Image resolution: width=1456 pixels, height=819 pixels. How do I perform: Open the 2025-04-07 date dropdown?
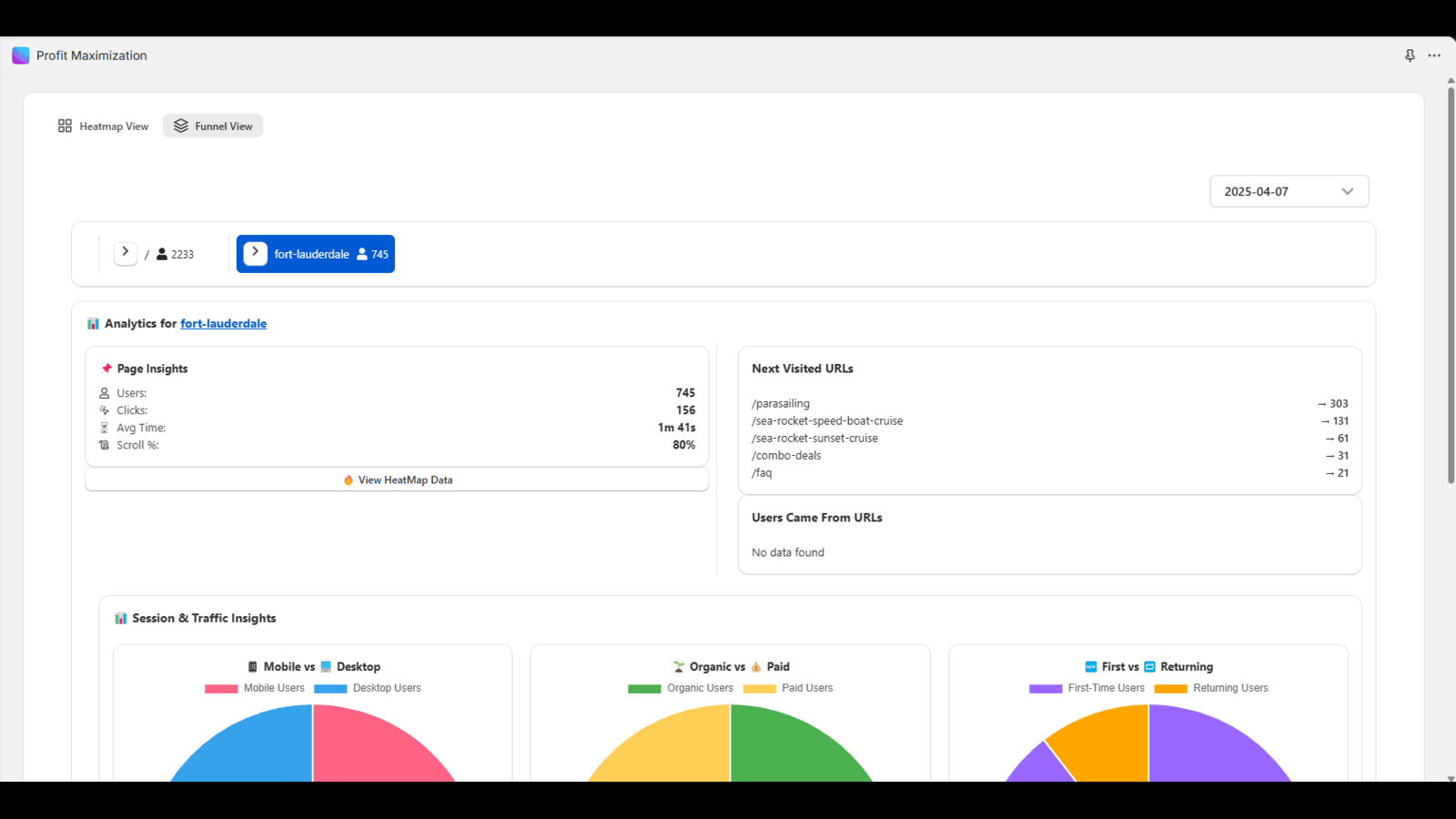click(x=1289, y=191)
